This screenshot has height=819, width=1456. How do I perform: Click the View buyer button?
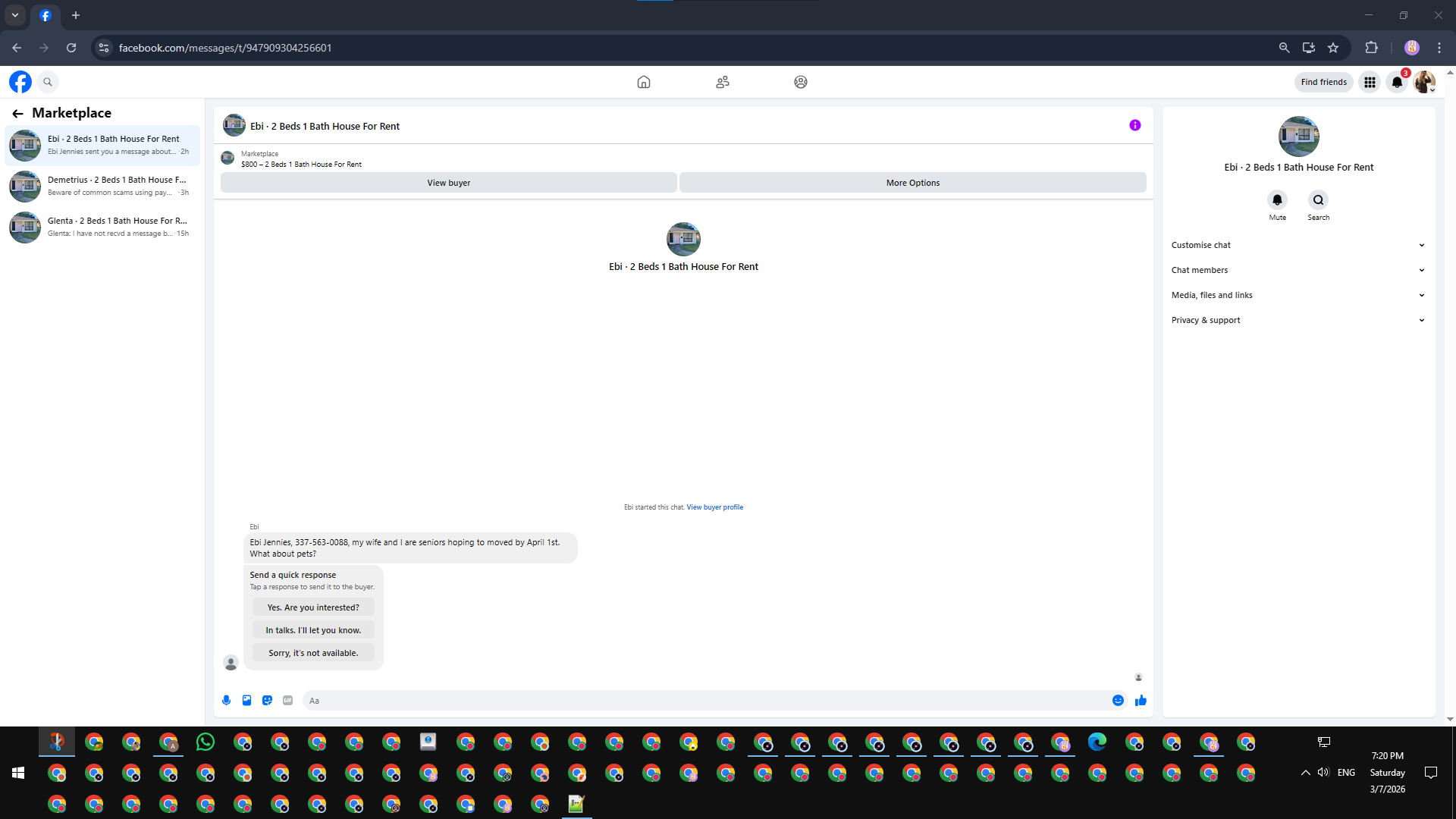(449, 183)
